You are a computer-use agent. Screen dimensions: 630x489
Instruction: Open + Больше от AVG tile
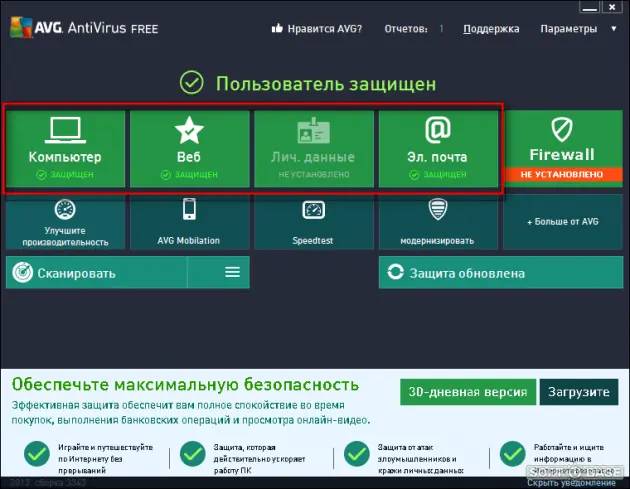coord(563,221)
